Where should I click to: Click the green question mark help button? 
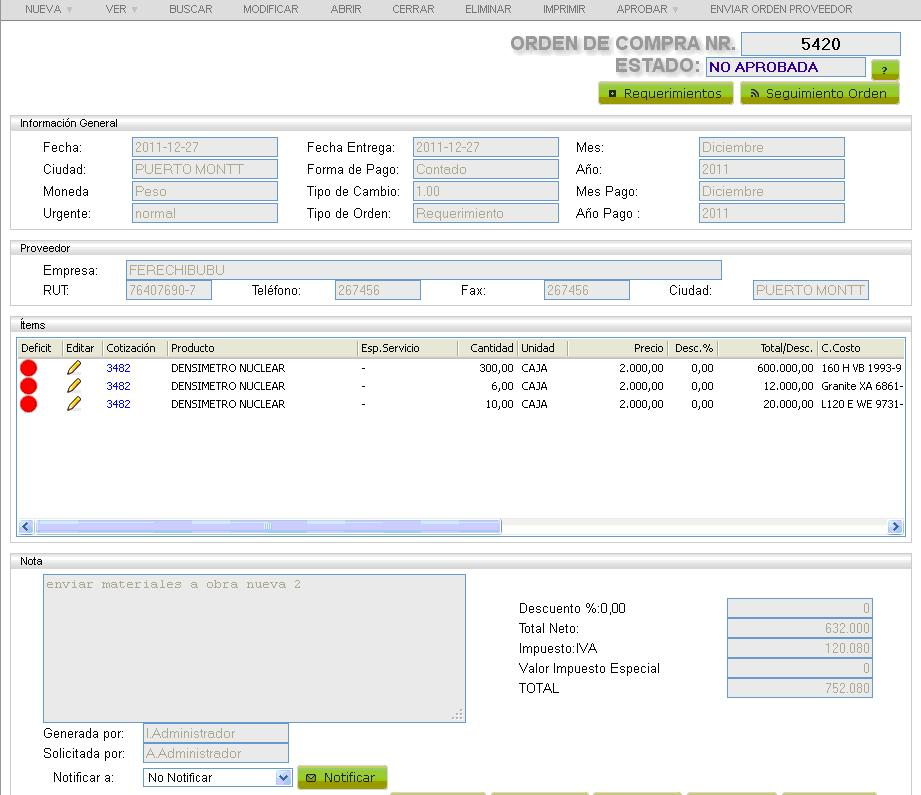click(885, 69)
